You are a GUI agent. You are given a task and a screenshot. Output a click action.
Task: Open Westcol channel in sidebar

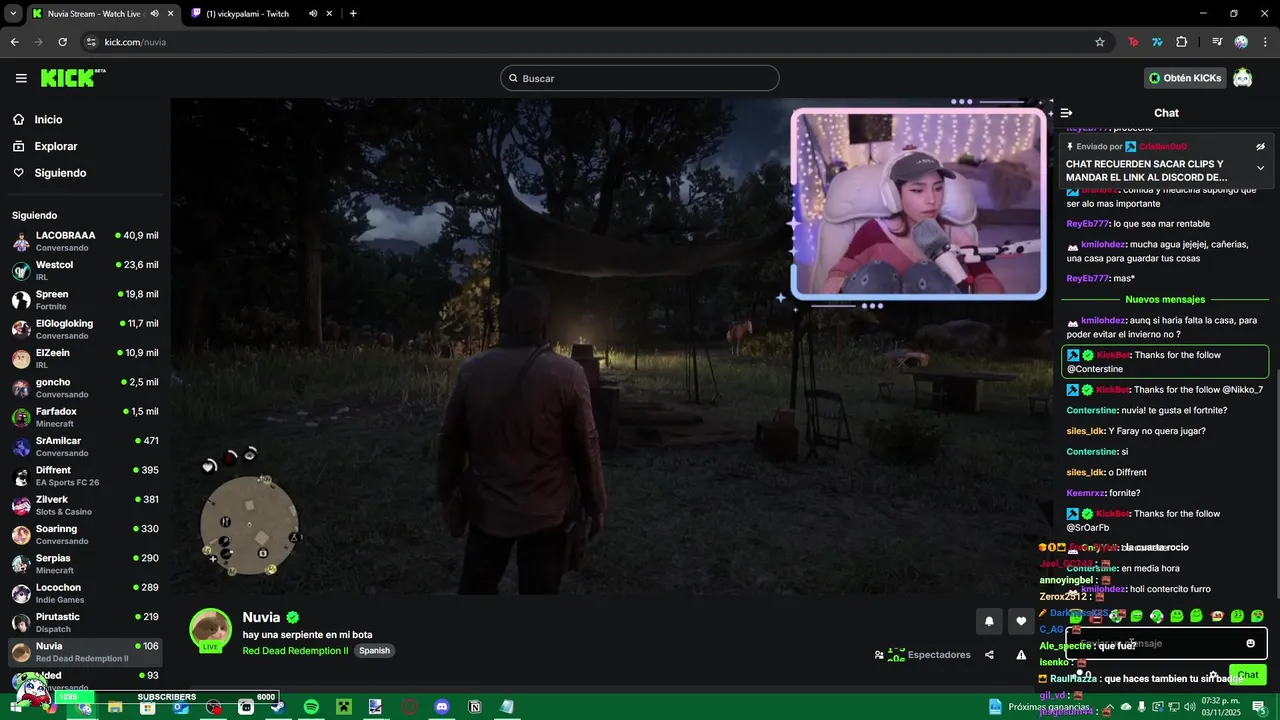(85, 270)
